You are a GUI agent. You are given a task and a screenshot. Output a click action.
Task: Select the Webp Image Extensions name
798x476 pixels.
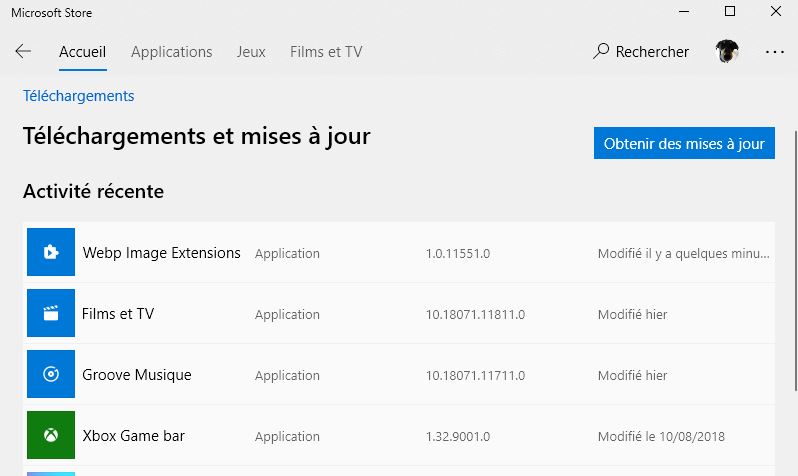click(x=161, y=253)
